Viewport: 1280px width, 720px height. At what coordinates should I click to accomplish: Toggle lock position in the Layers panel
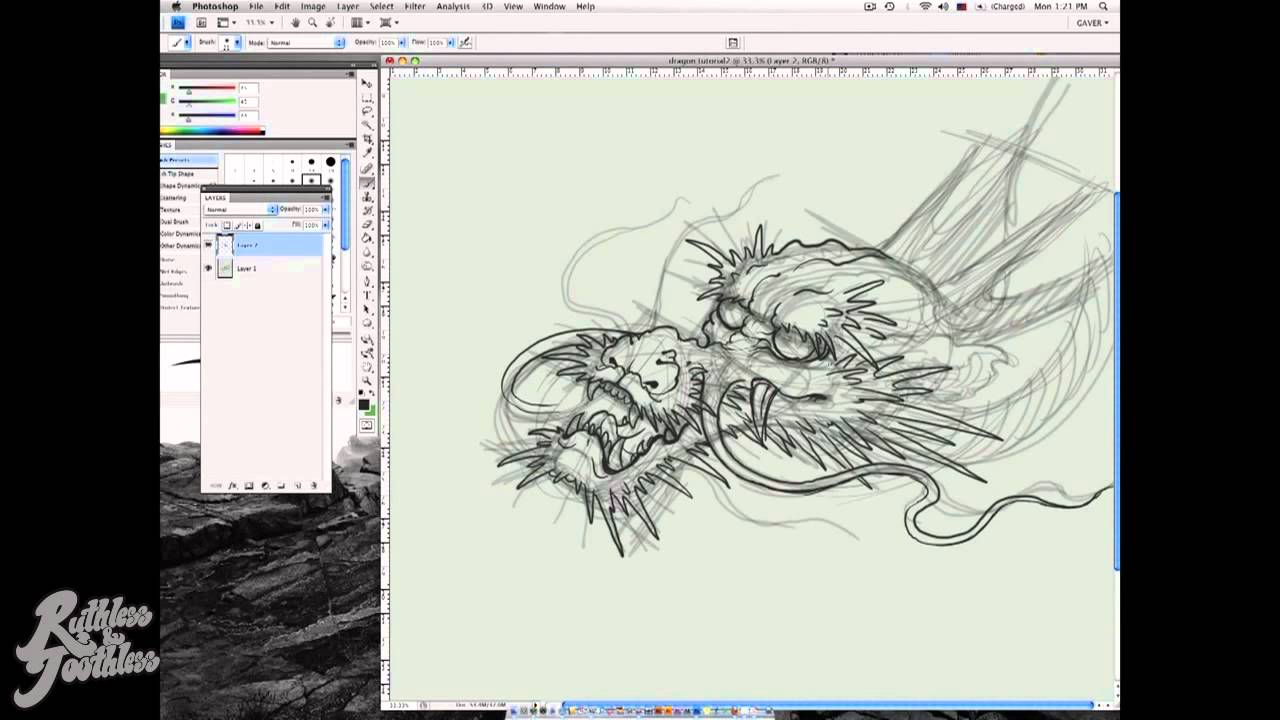pos(247,225)
